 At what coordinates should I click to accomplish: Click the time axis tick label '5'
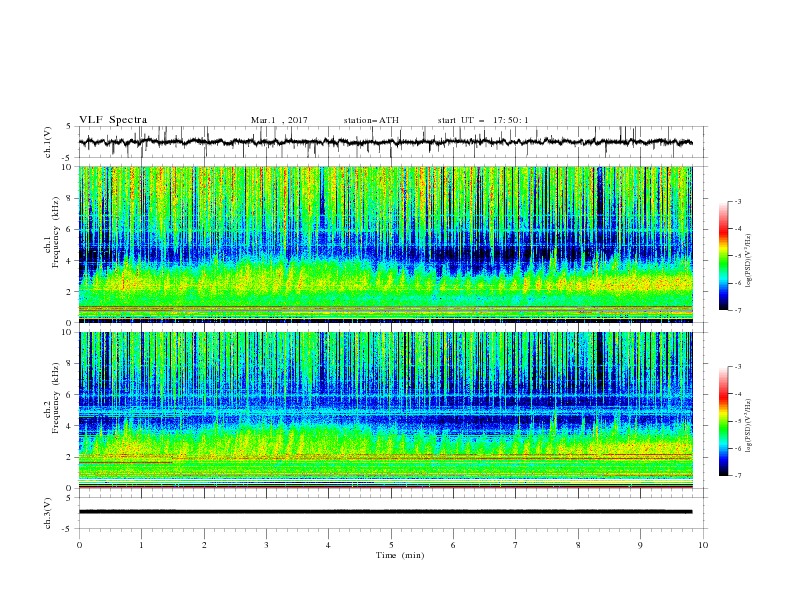pyautogui.click(x=391, y=545)
